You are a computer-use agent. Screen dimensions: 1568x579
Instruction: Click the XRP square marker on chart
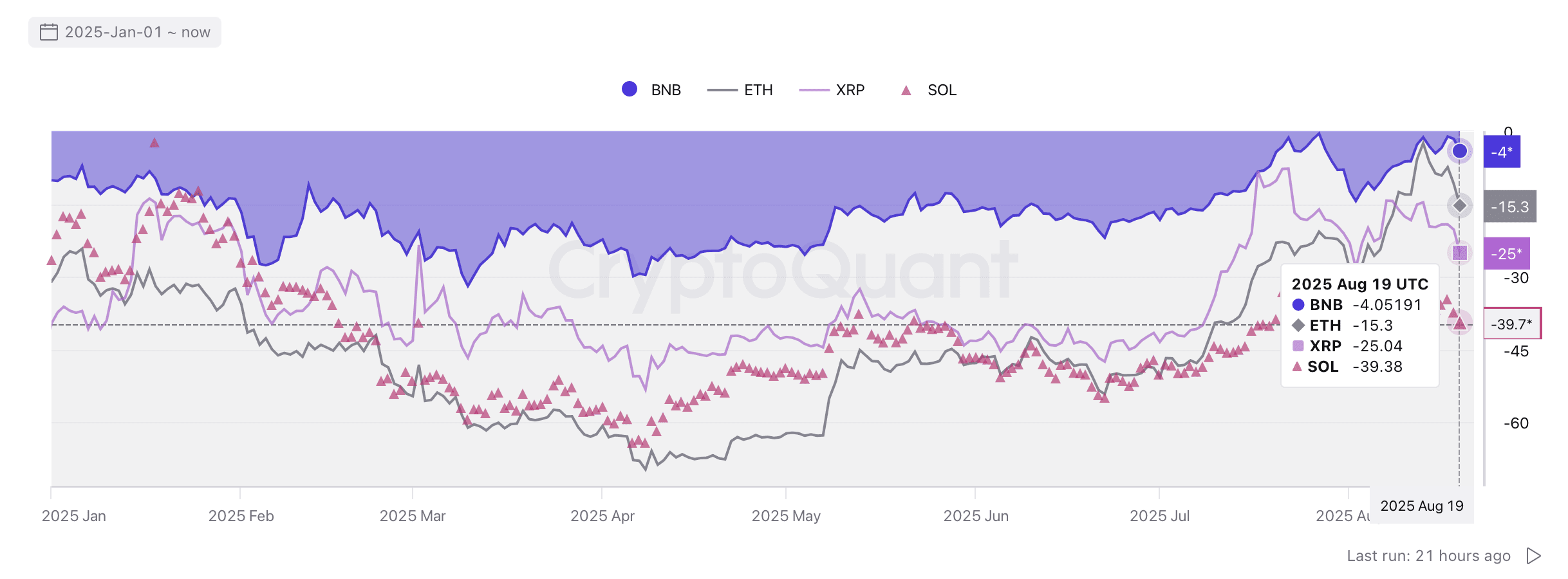click(x=1460, y=253)
